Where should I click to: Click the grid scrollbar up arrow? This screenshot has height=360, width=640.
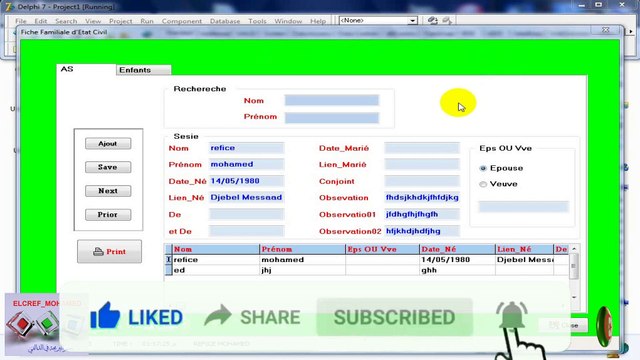[x=574, y=249]
